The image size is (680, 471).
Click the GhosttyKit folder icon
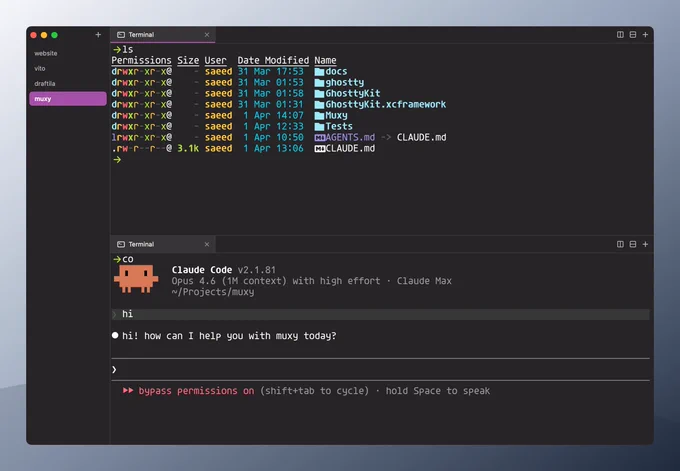[319, 94]
